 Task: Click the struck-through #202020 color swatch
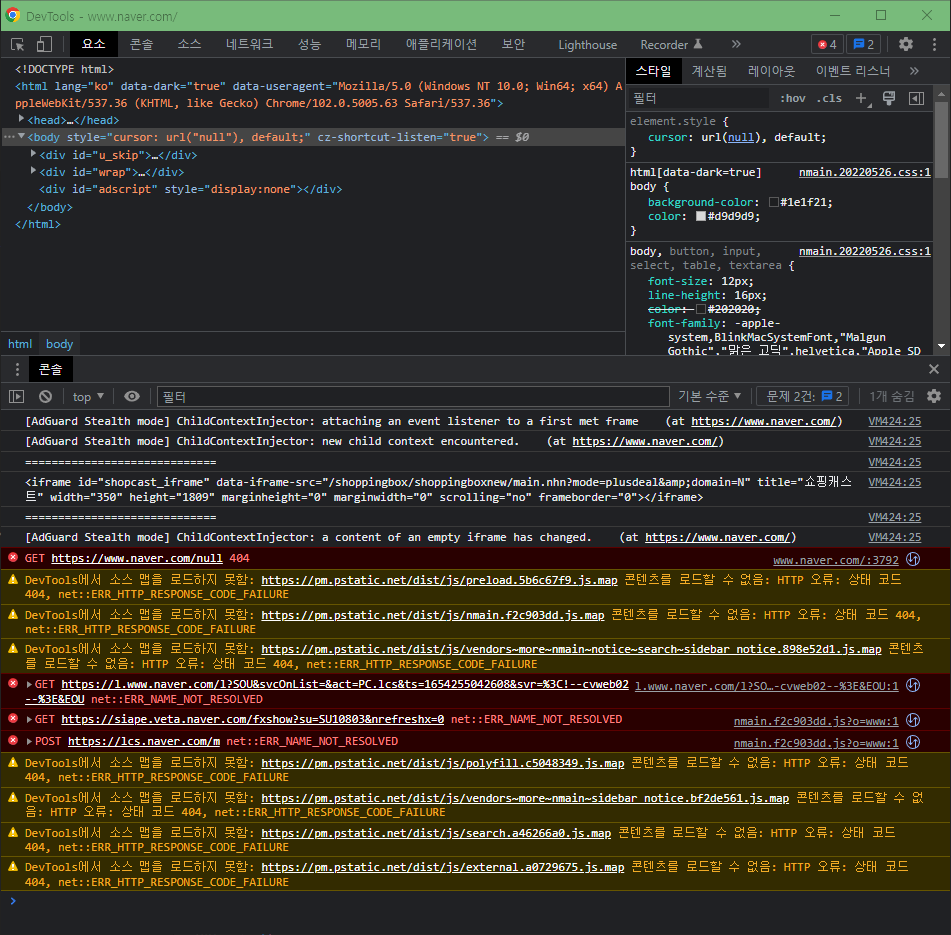(701, 309)
